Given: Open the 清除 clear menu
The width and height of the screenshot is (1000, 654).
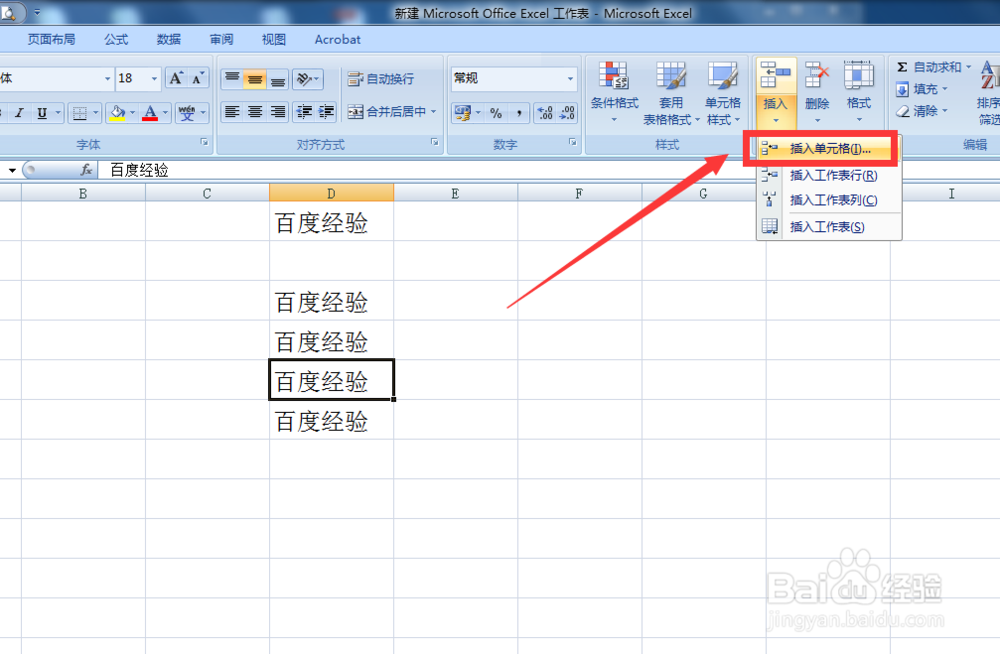Looking at the screenshot, I should [922, 111].
